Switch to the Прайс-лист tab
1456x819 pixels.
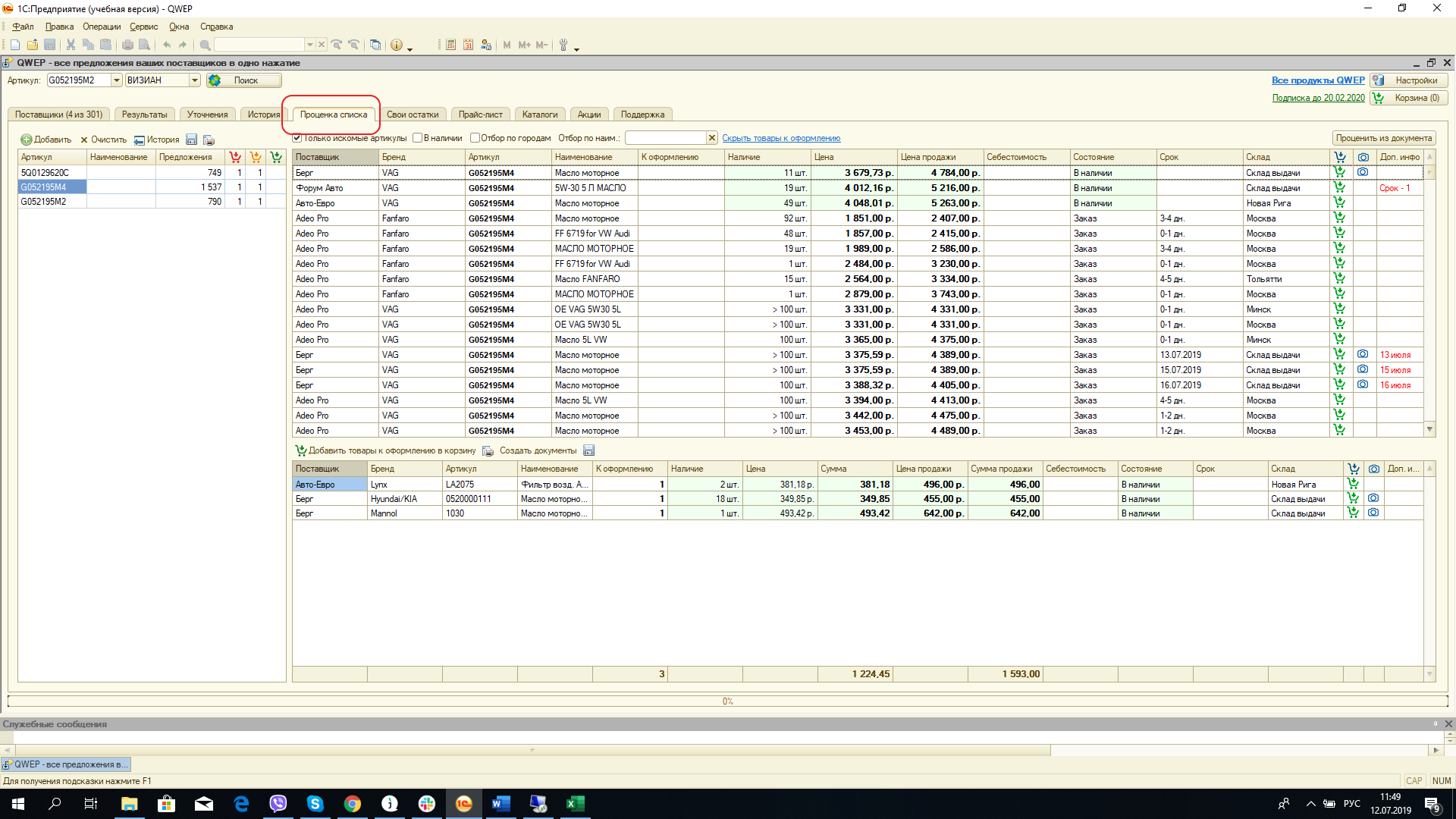(481, 115)
